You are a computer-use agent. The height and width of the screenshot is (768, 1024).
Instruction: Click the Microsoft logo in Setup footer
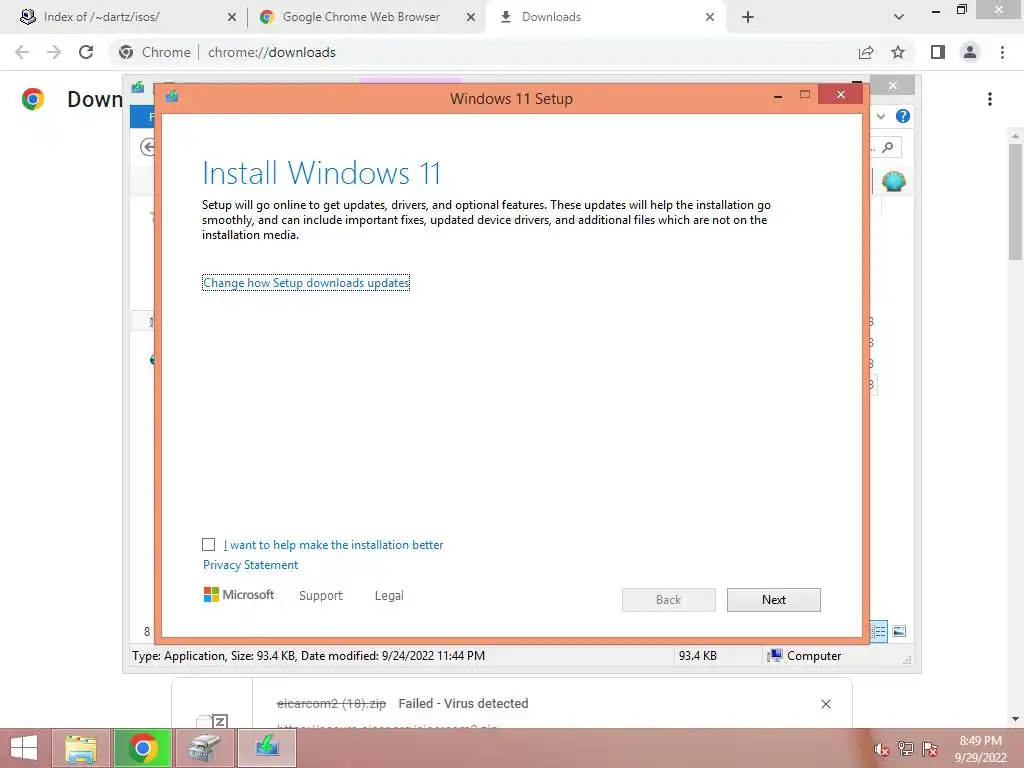[x=239, y=595]
